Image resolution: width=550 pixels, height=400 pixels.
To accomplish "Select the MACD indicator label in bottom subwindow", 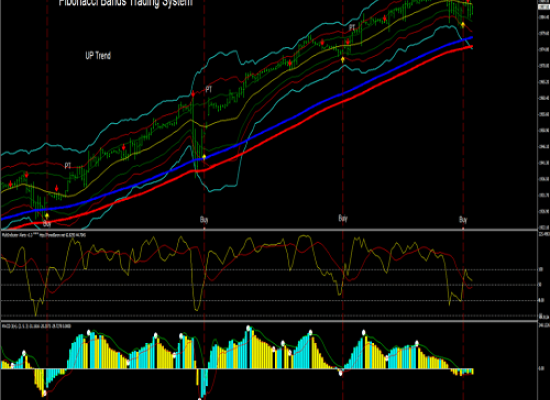I will [36, 326].
